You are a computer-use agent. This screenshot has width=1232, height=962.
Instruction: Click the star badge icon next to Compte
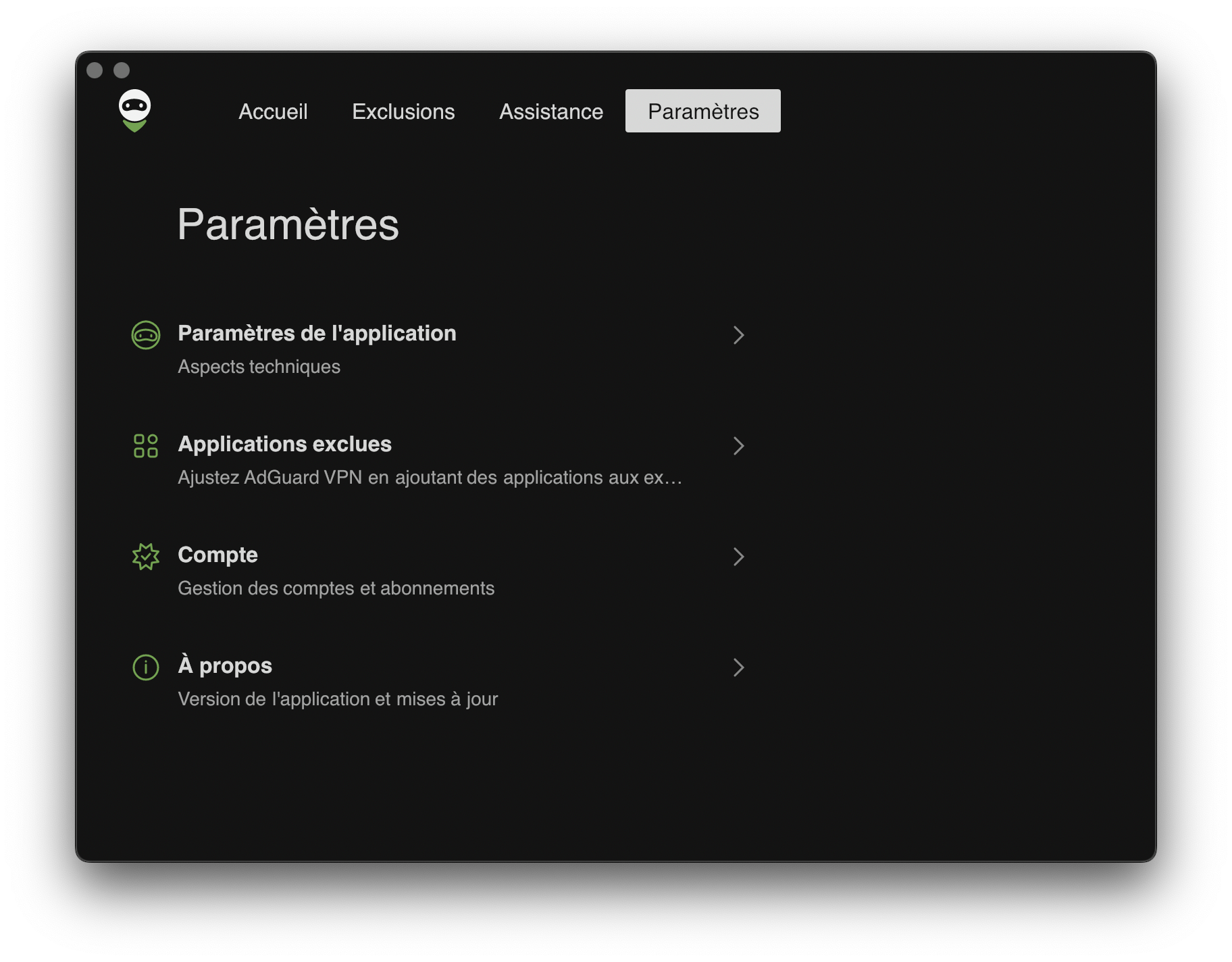[x=146, y=557]
